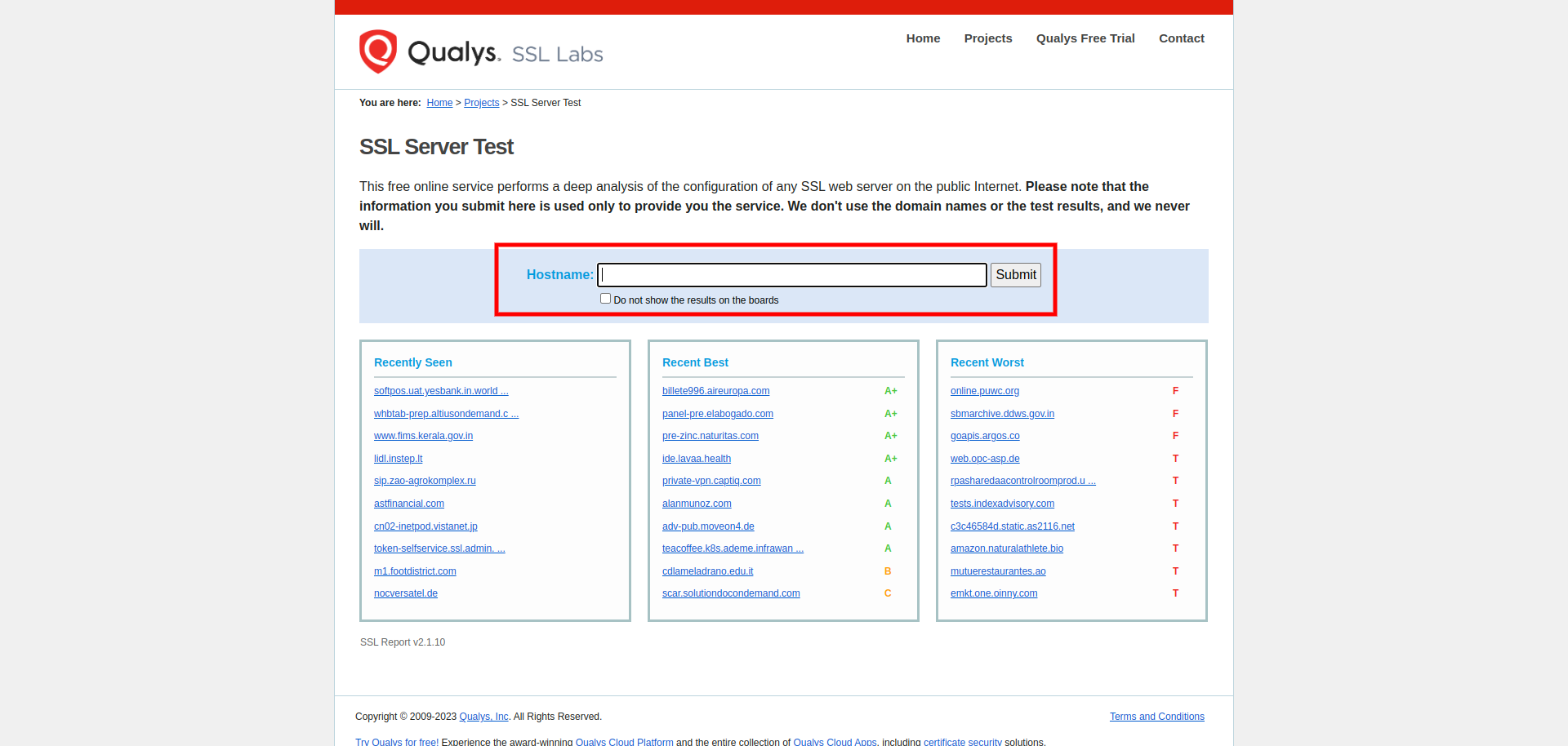The width and height of the screenshot is (1568, 746).
Task: Open the Qualys Free Trial menu item
Action: click(x=1085, y=38)
